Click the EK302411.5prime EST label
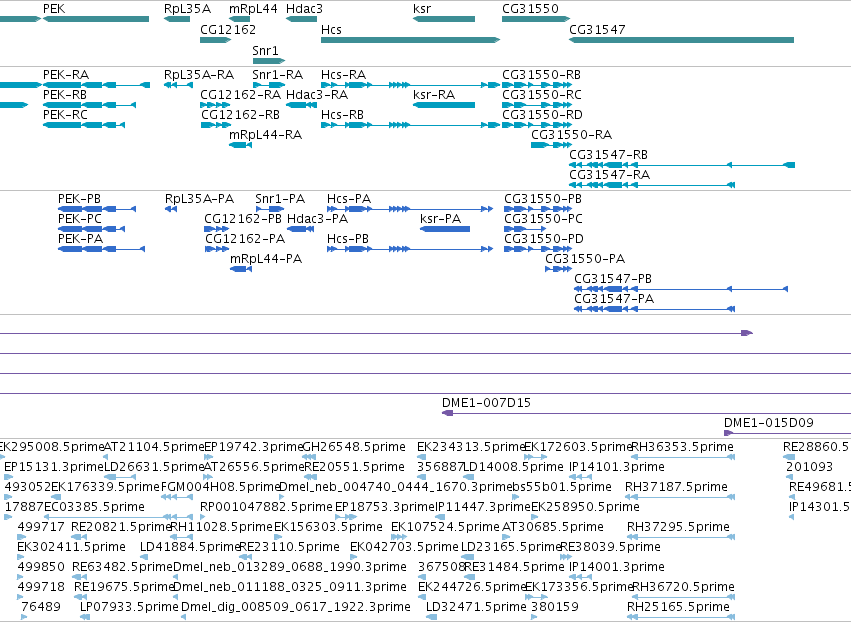 [71, 547]
